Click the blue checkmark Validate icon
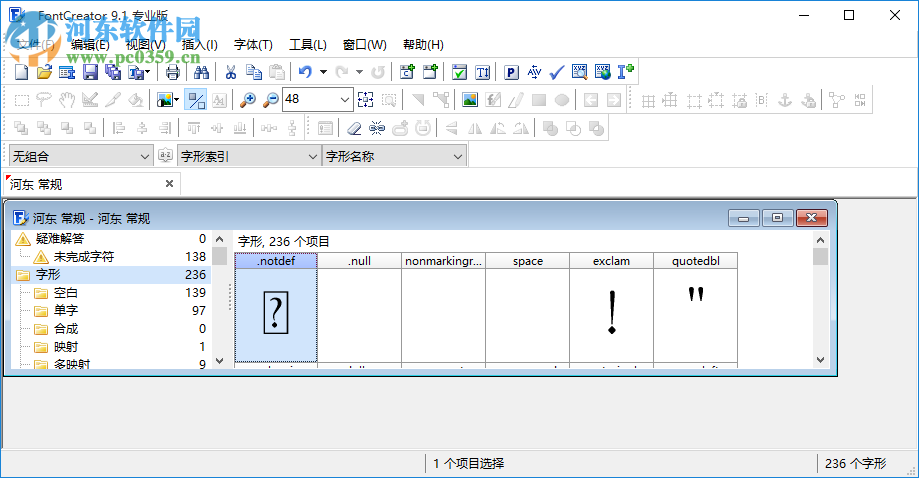Viewport: 919px width, 478px height. [x=557, y=72]
